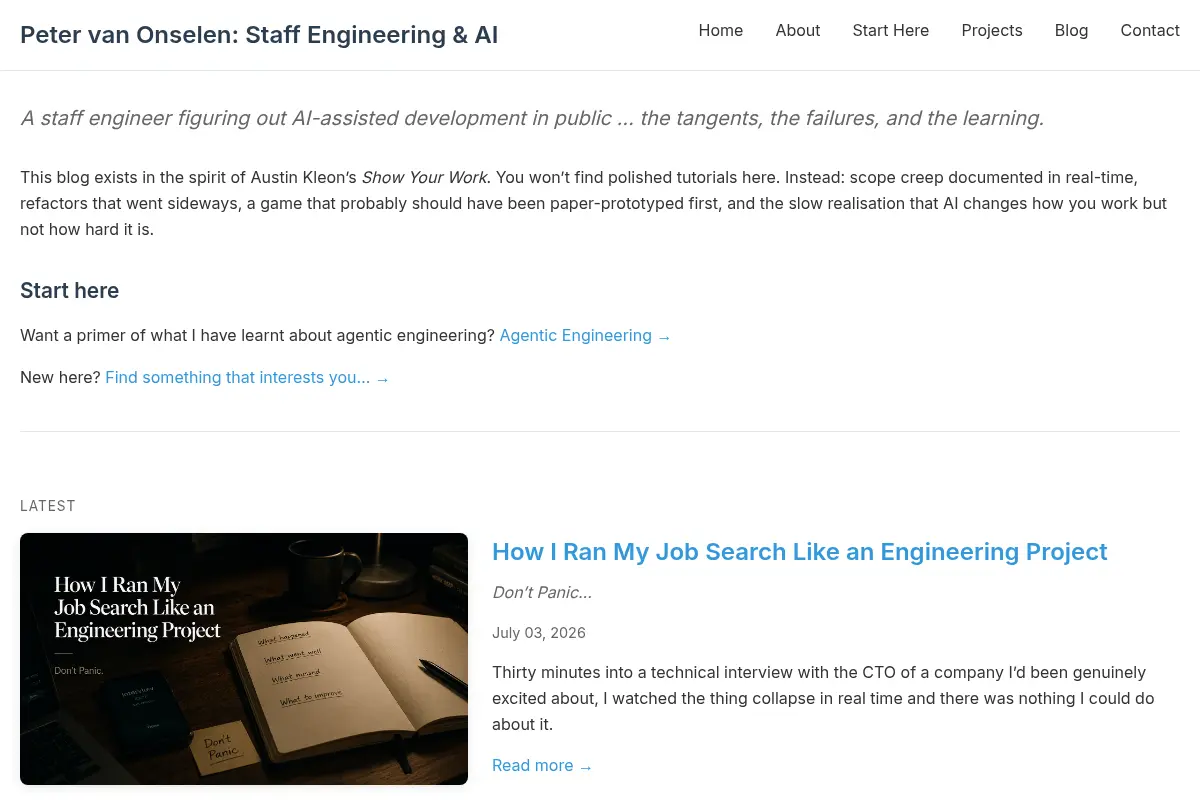1200x800 pixels.
Task: Open the Home nav link
Action: tap(720, 30)
